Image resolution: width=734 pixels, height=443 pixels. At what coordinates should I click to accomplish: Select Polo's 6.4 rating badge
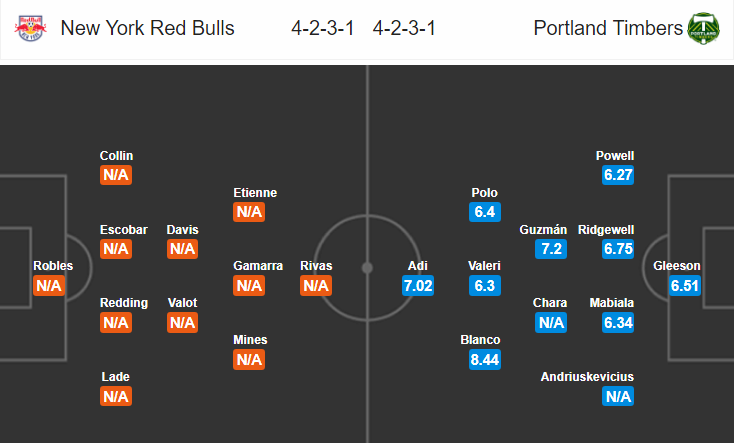click(x=485, y=212)
